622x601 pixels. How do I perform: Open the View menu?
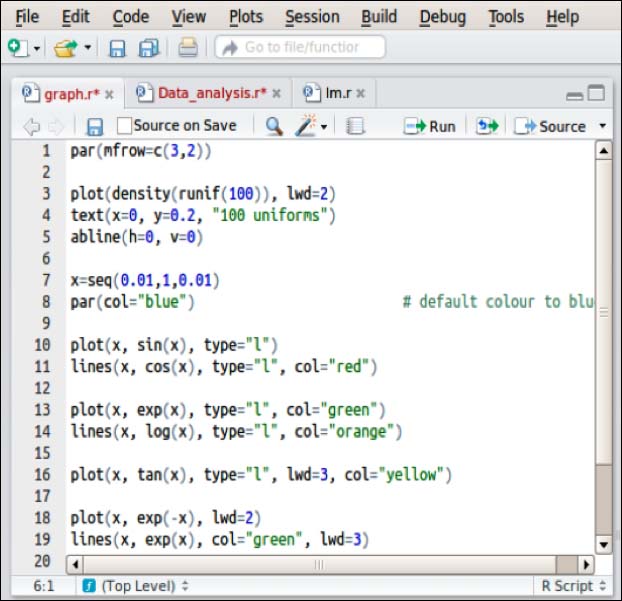point(188,17)
